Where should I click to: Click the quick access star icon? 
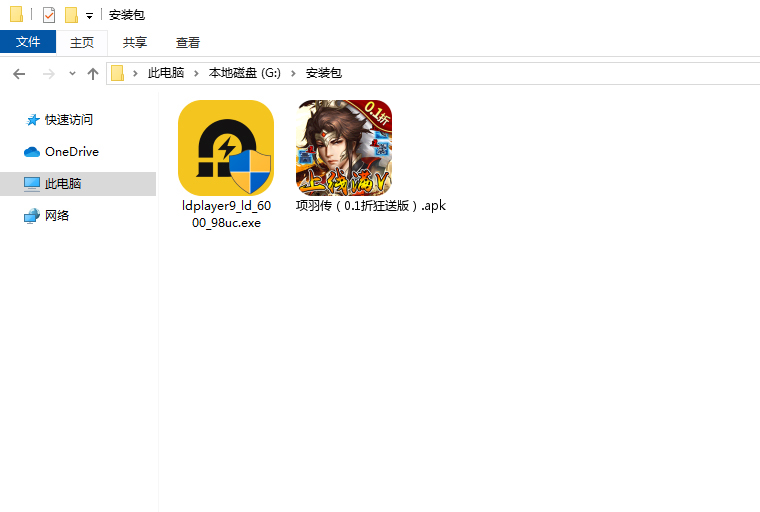32,120
